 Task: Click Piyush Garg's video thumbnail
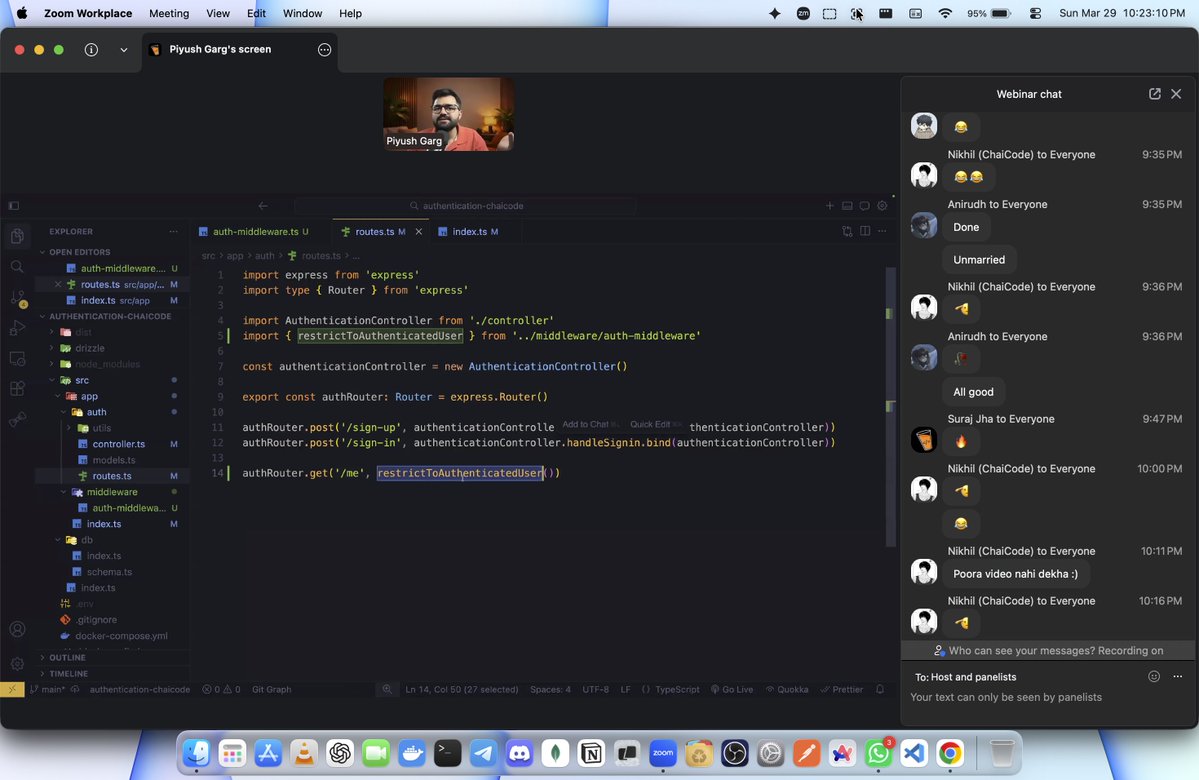(x=448, y=113)
